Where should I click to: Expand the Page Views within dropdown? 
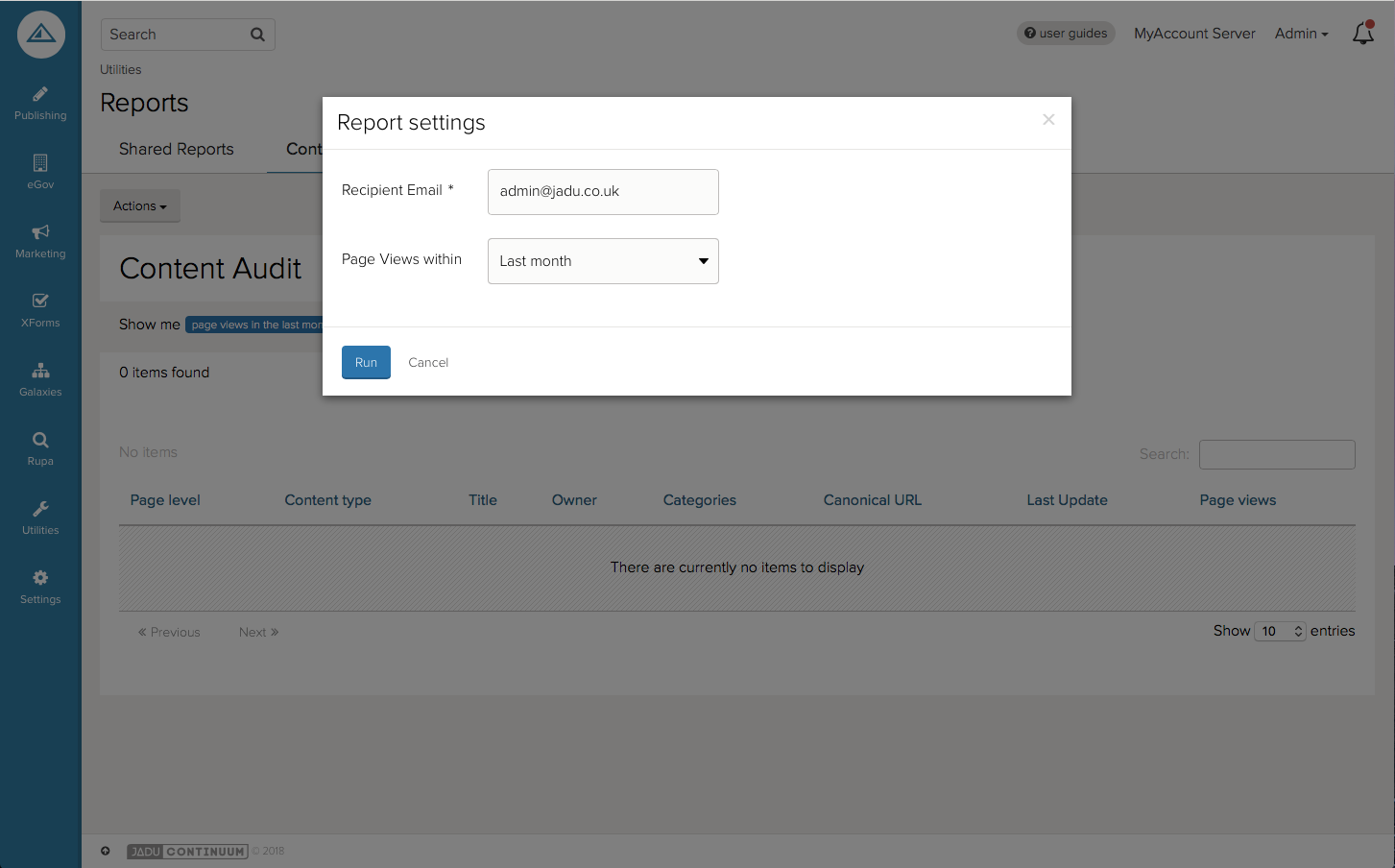tap(603, 261)
